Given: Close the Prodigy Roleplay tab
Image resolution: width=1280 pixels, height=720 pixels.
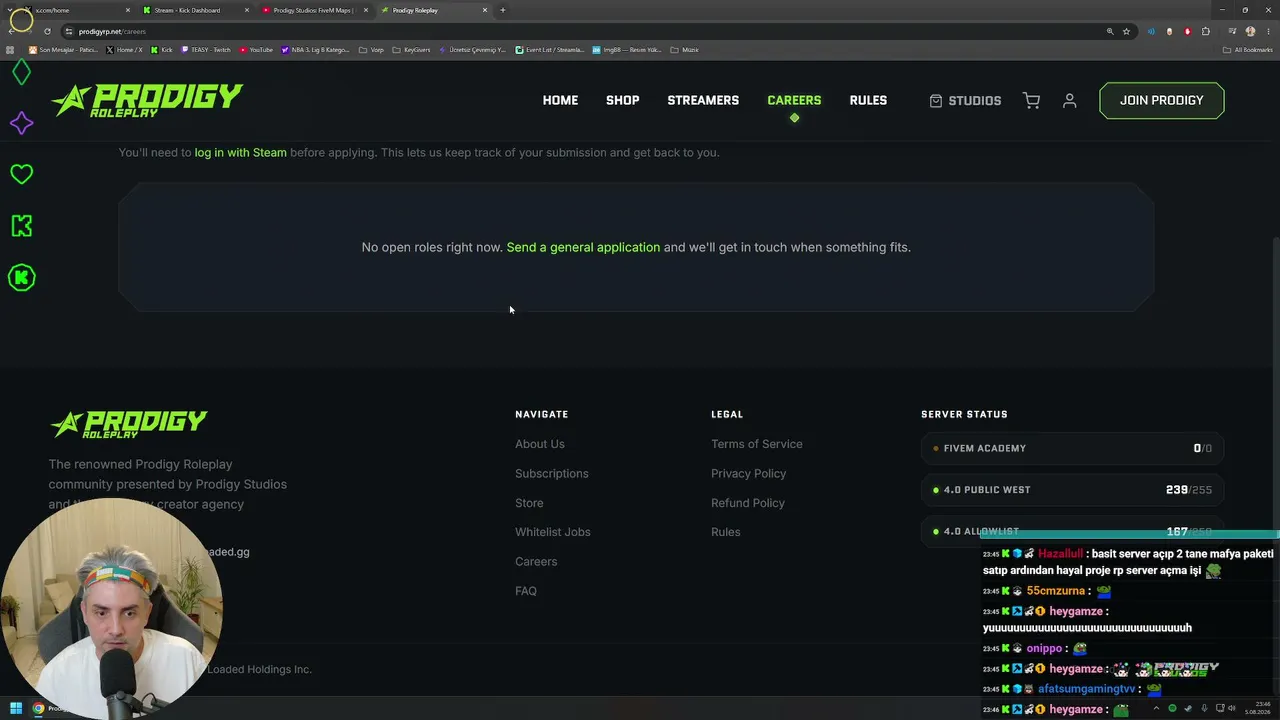Looking at the screenshot, I should 485,10.
